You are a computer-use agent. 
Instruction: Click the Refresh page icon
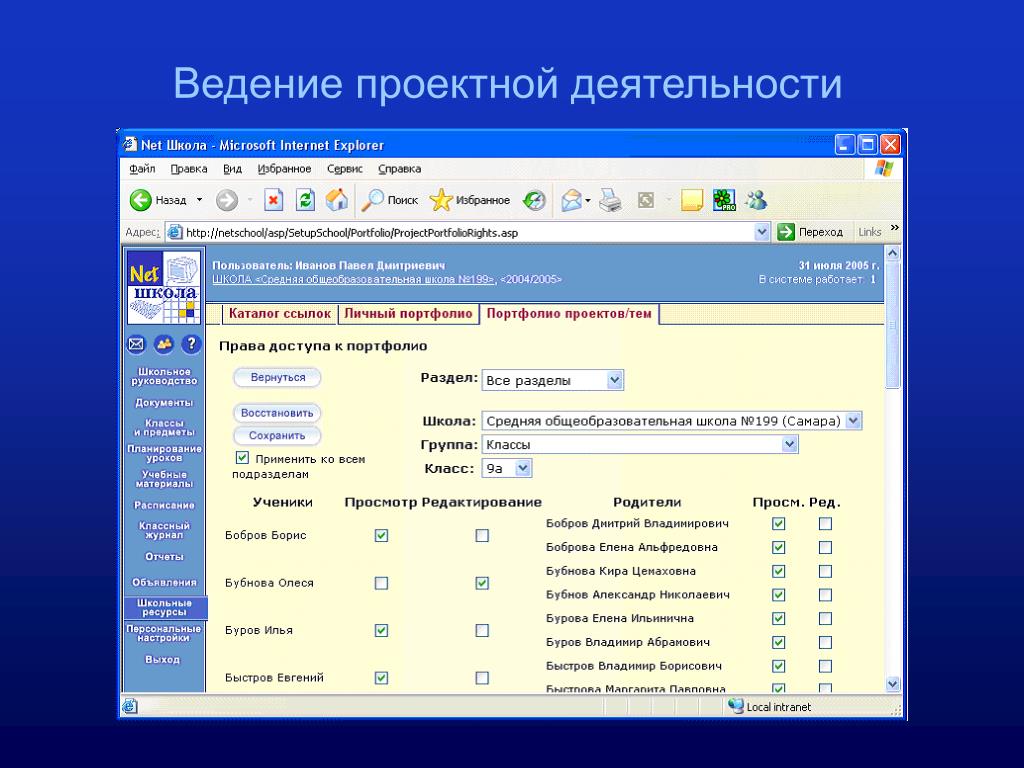(305, 200)
